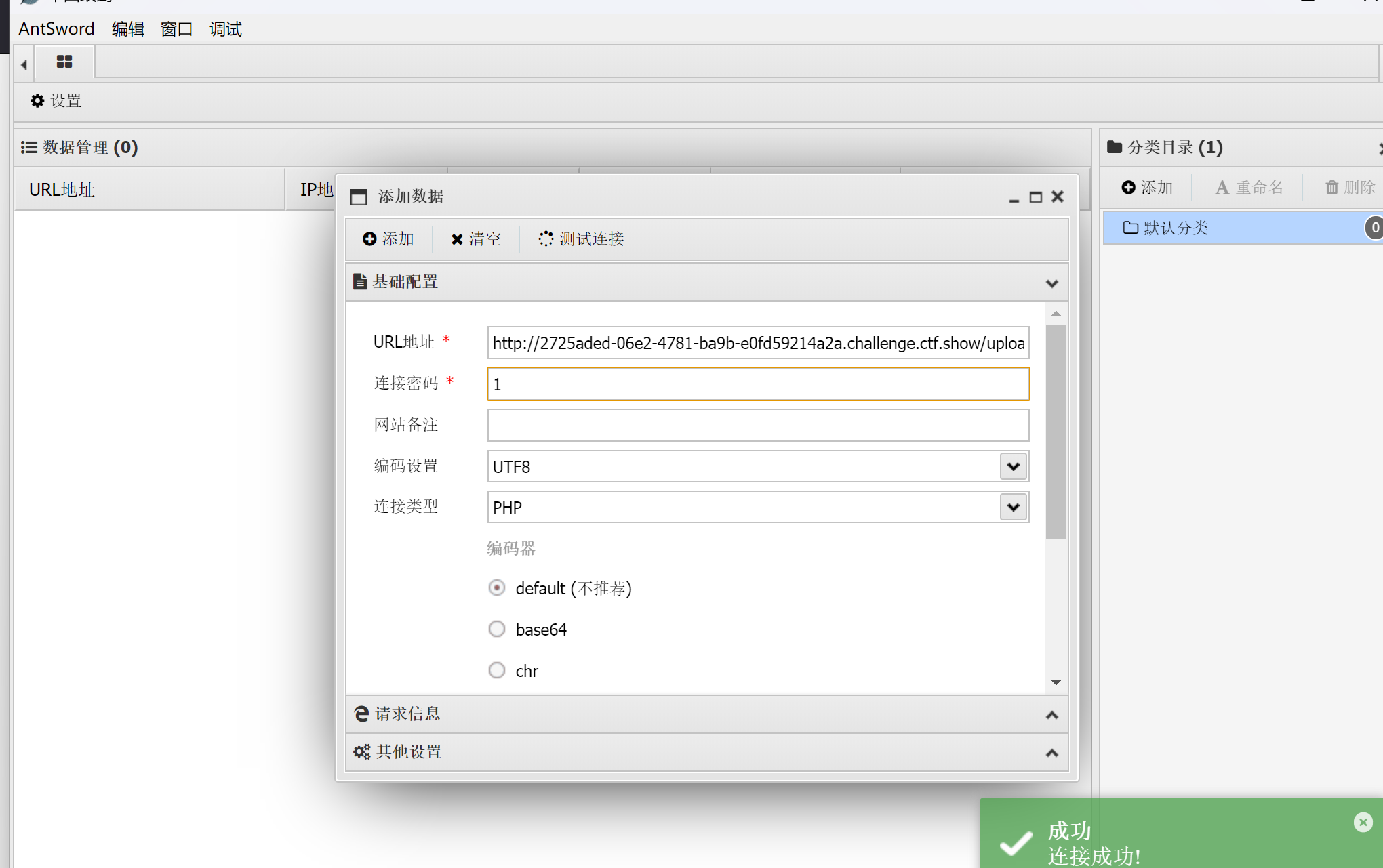Click the plus icon beside 添加 in the dialog

pos(369,239)
